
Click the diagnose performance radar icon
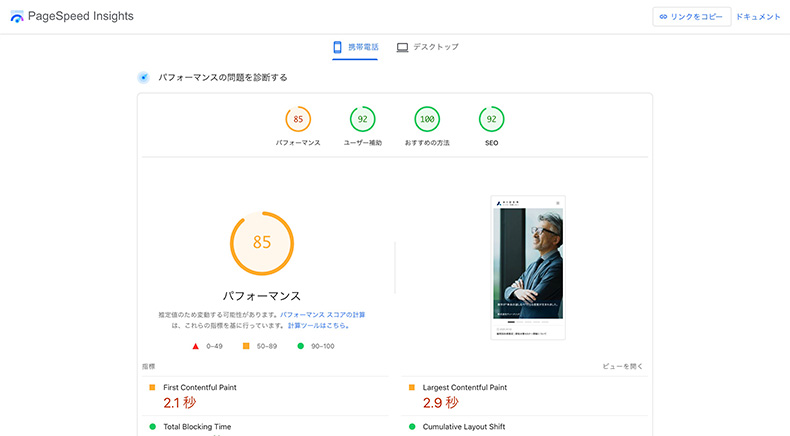(144, 78)
